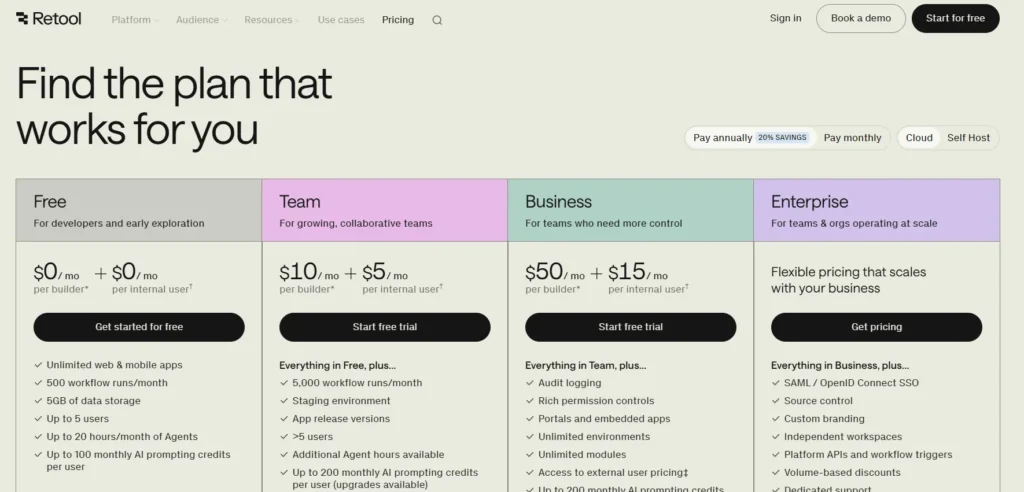Click the Book a demo button
1024x492 pixels.
860,18
